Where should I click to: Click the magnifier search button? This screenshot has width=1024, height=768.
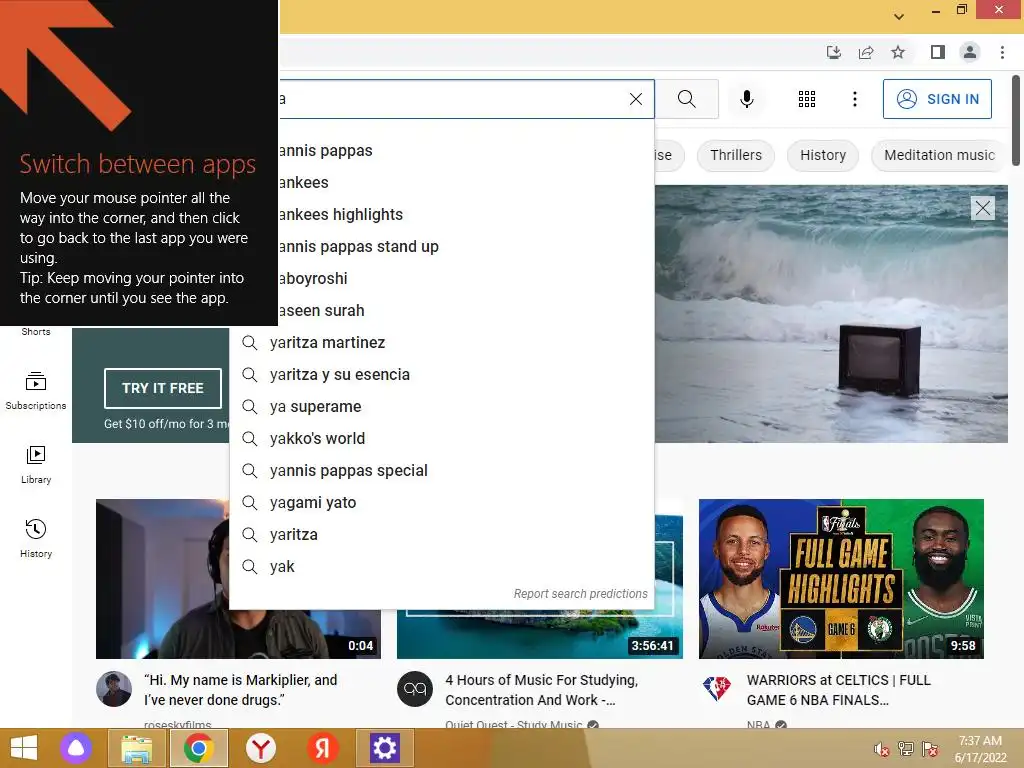pyautogui.click(x=686, y=99)
